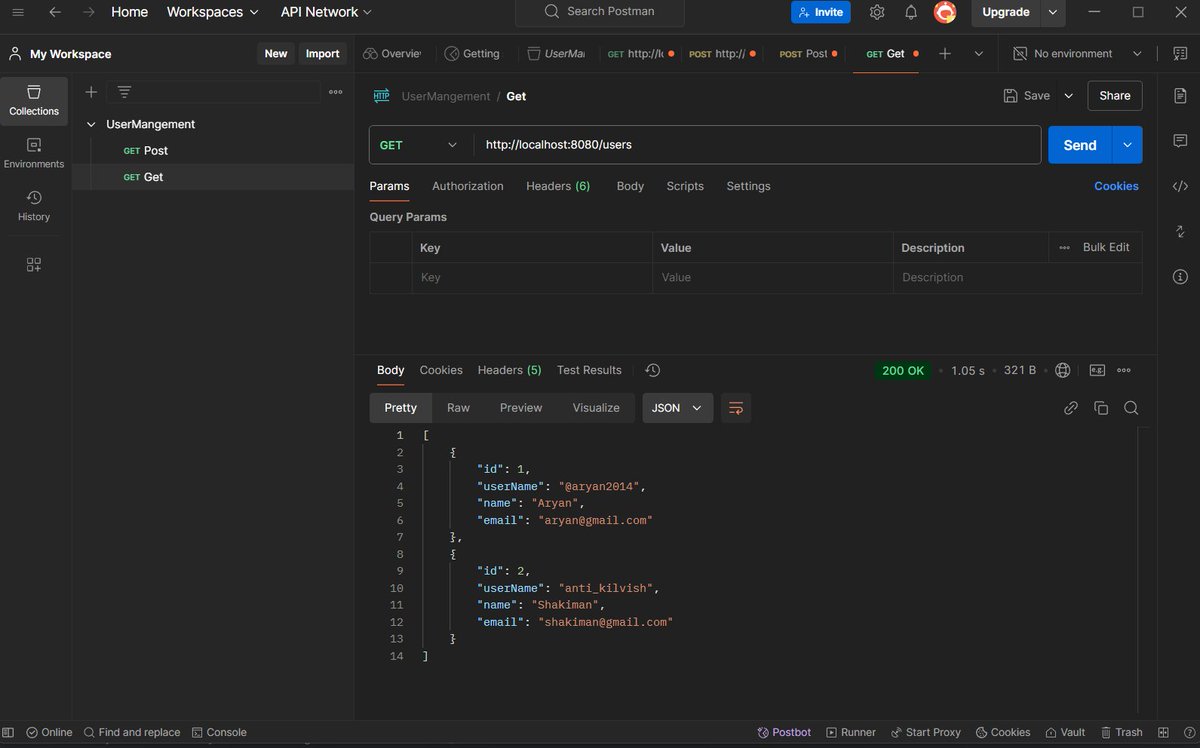Open the No environment selector
The height and width of the screenshot is (748, 1200).
pyautogui.click(x=1078, y=54)
